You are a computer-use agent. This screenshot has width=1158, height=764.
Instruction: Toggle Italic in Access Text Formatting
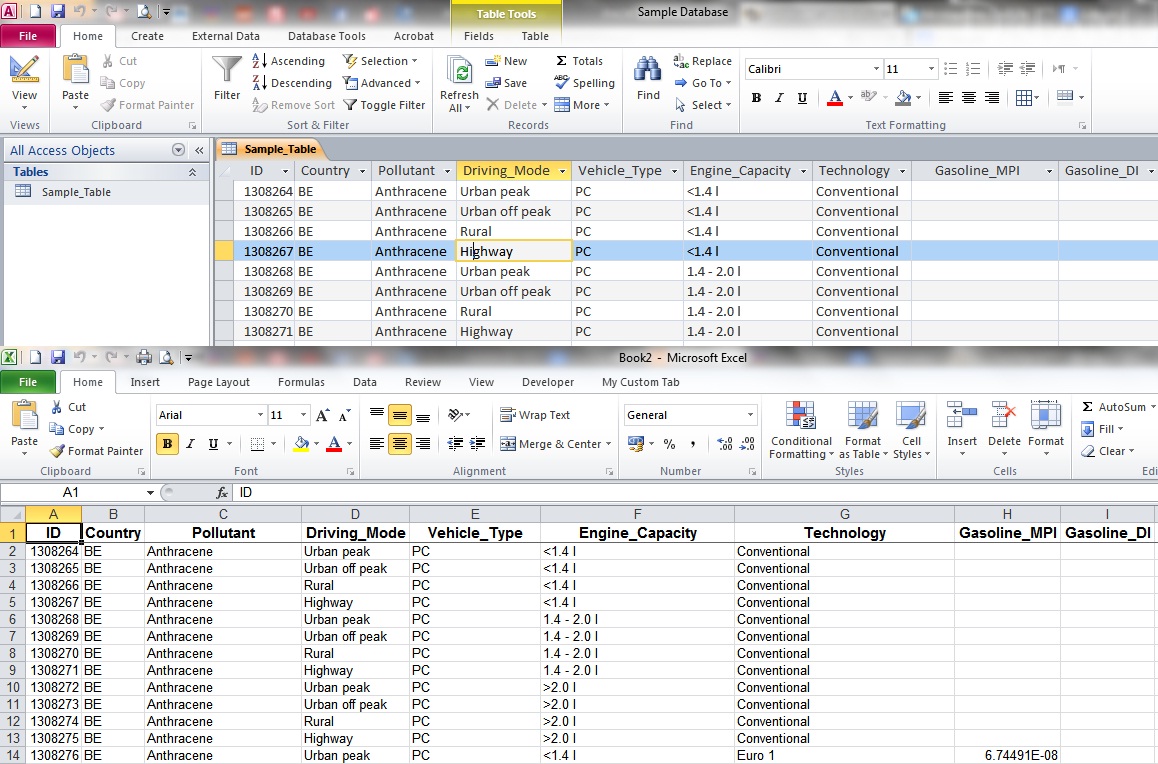click(779, 97)
